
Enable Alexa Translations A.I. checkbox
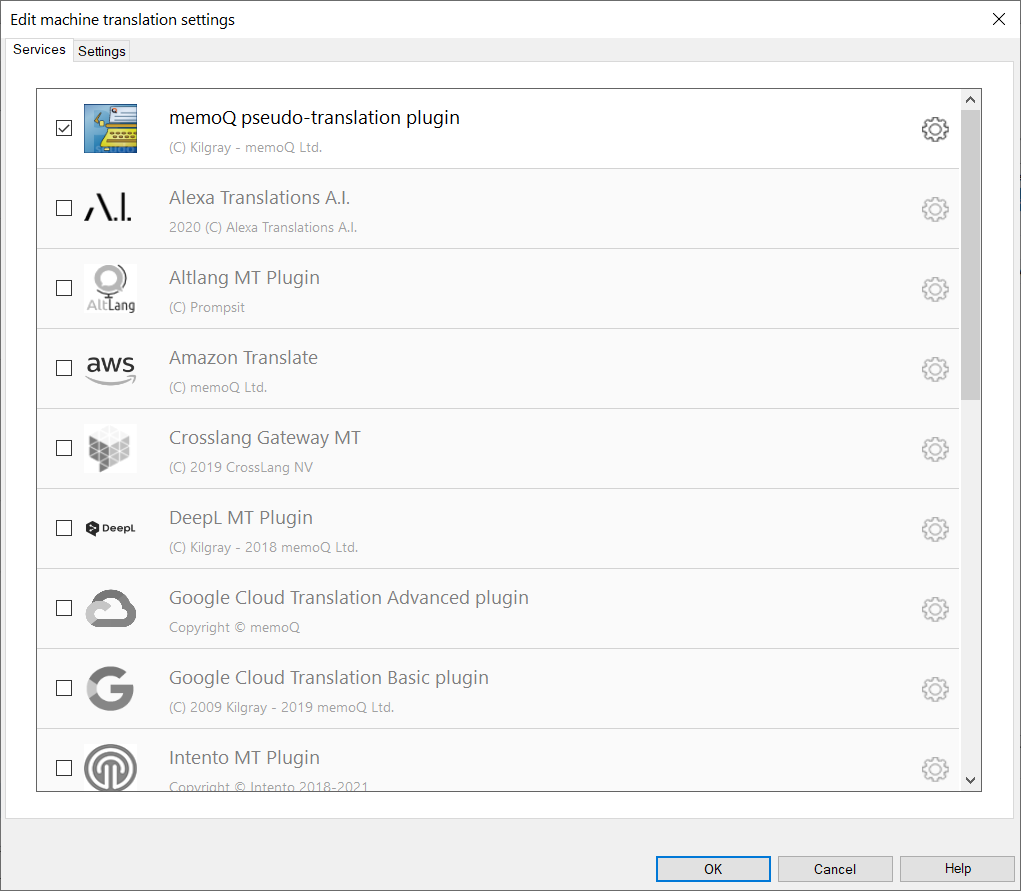(x=64, y=208)
